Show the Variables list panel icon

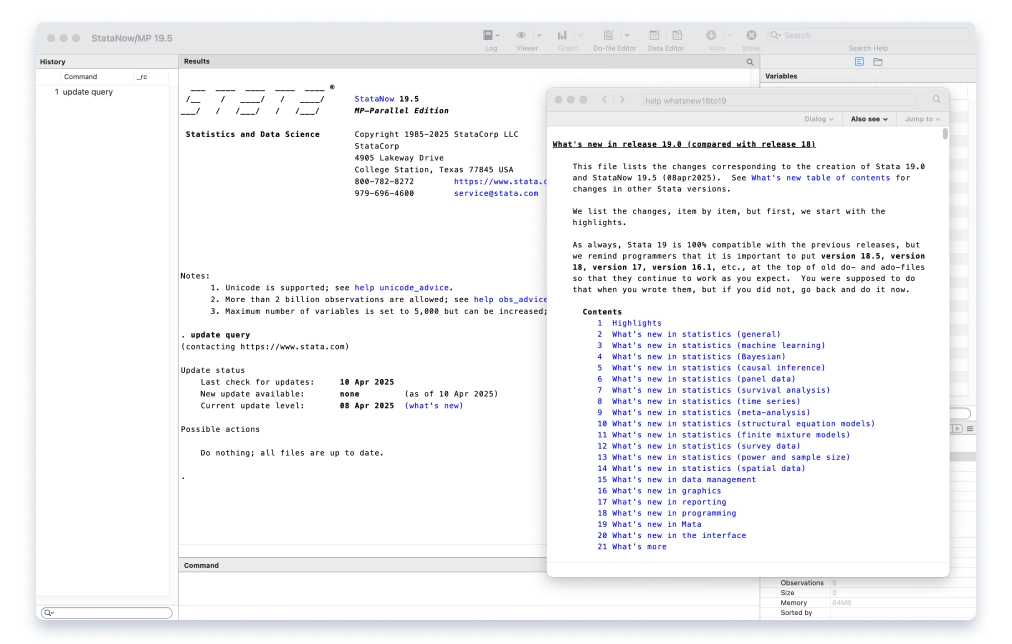(x=859, y=62)
